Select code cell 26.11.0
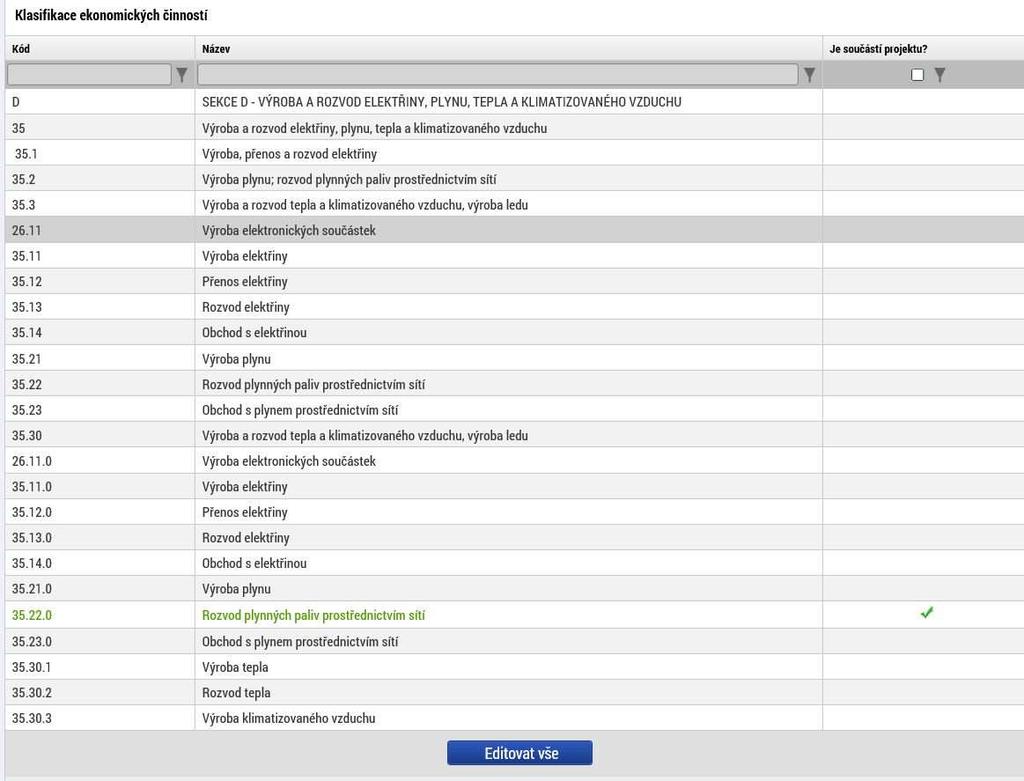Viewport: 1024px width, 781px height. (x=31, y=461)
